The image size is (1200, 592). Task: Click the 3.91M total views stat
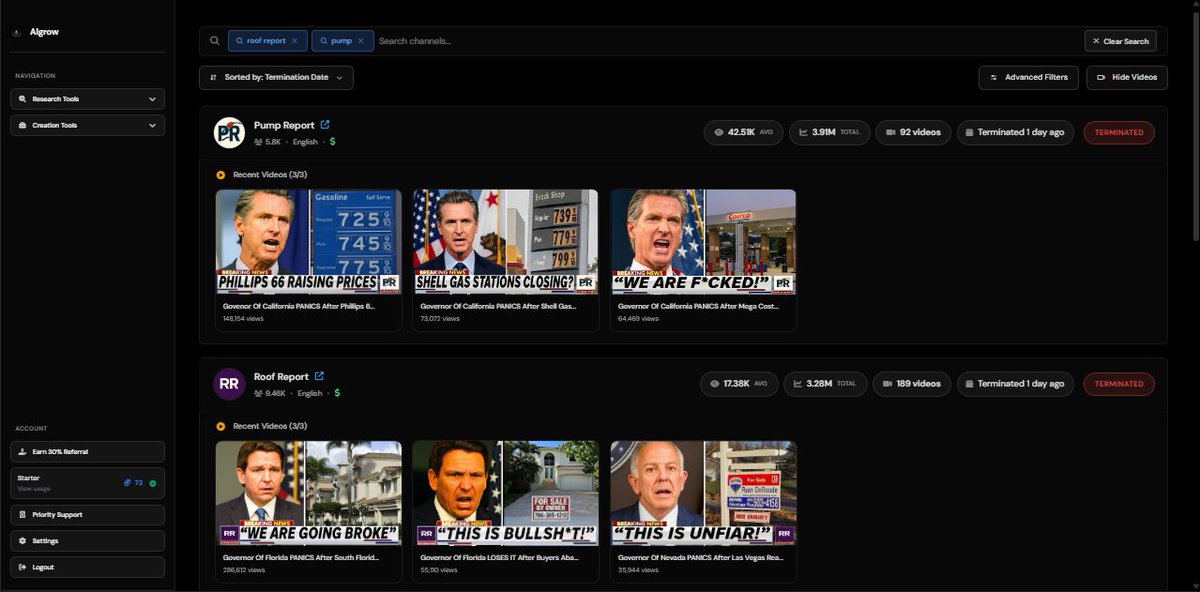point(829,132)
